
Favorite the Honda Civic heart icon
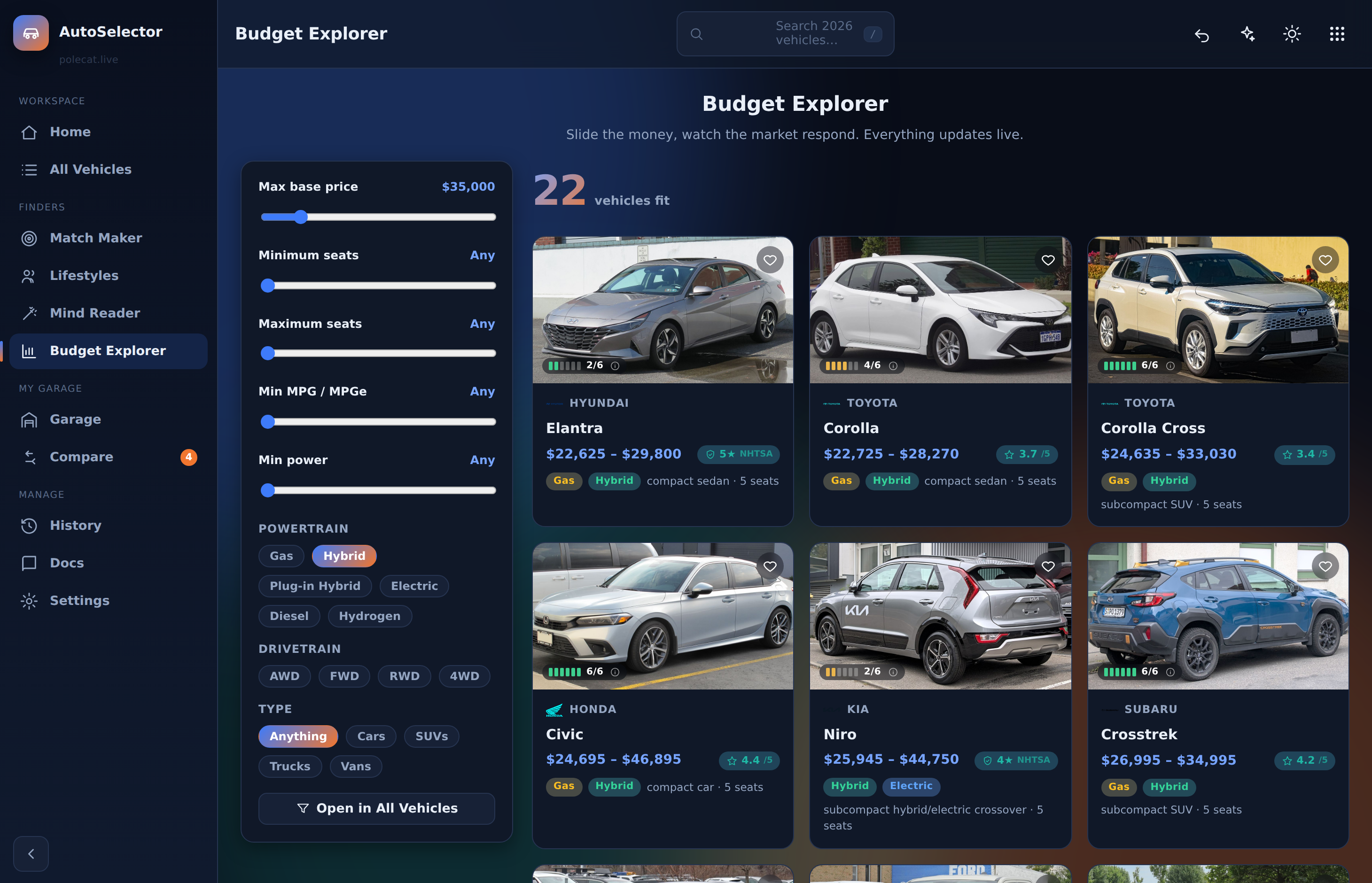770,566
